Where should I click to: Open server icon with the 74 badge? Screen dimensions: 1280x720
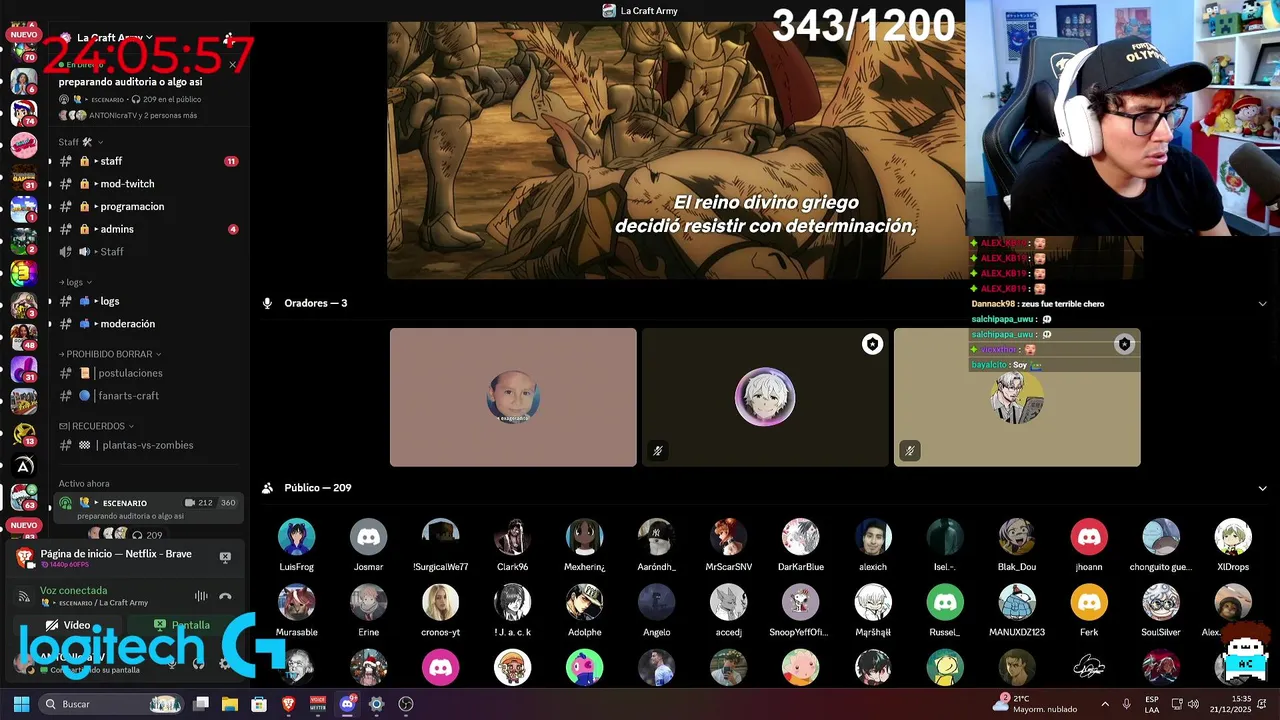[x=24, y=112]
